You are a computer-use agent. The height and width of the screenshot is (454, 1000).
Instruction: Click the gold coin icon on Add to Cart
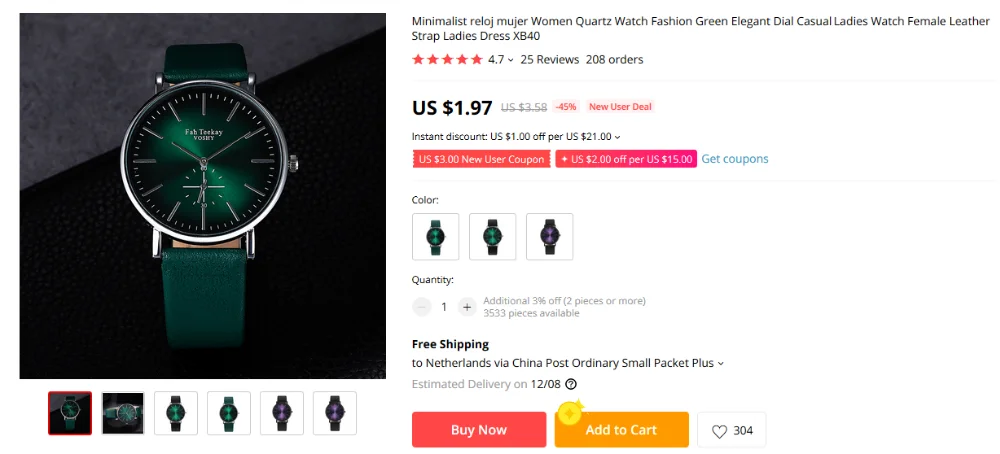[570, 413]
